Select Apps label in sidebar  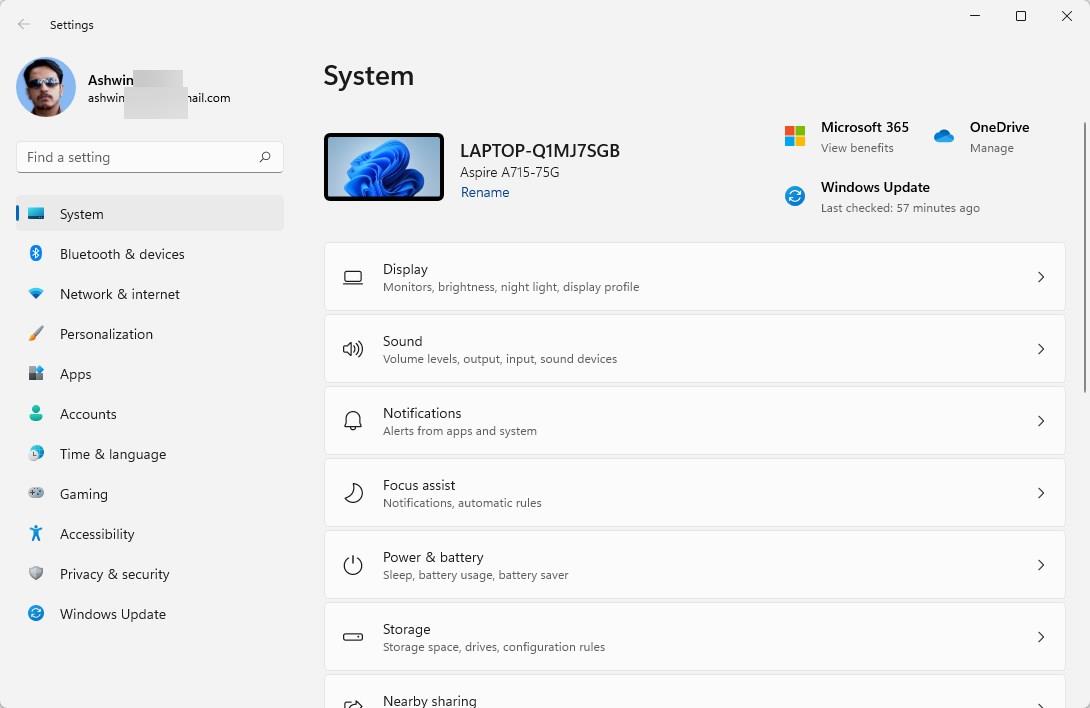click(75, 374)
